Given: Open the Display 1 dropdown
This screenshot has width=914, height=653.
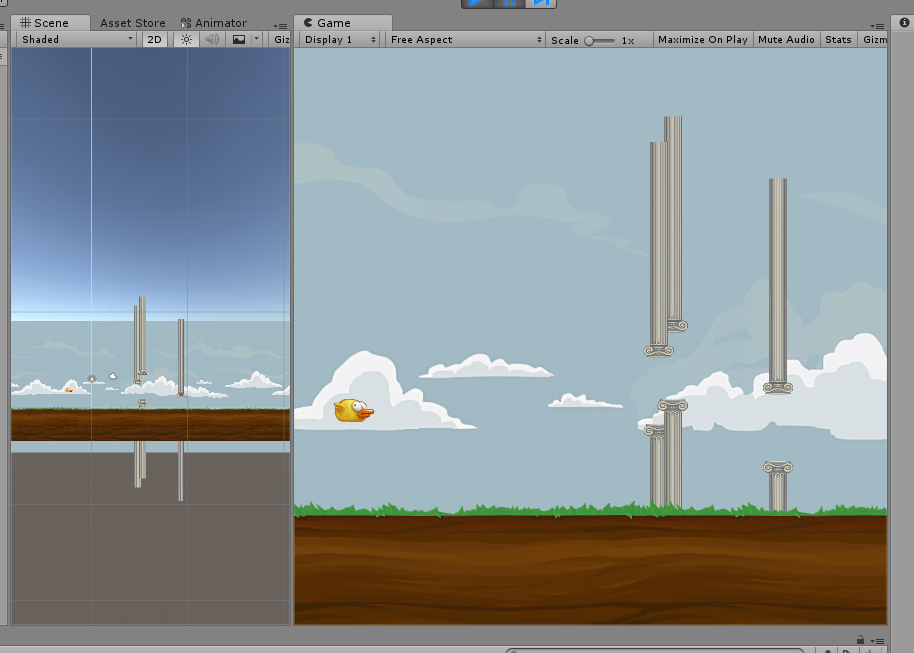Looking at the screenshot, I should 340,40.
